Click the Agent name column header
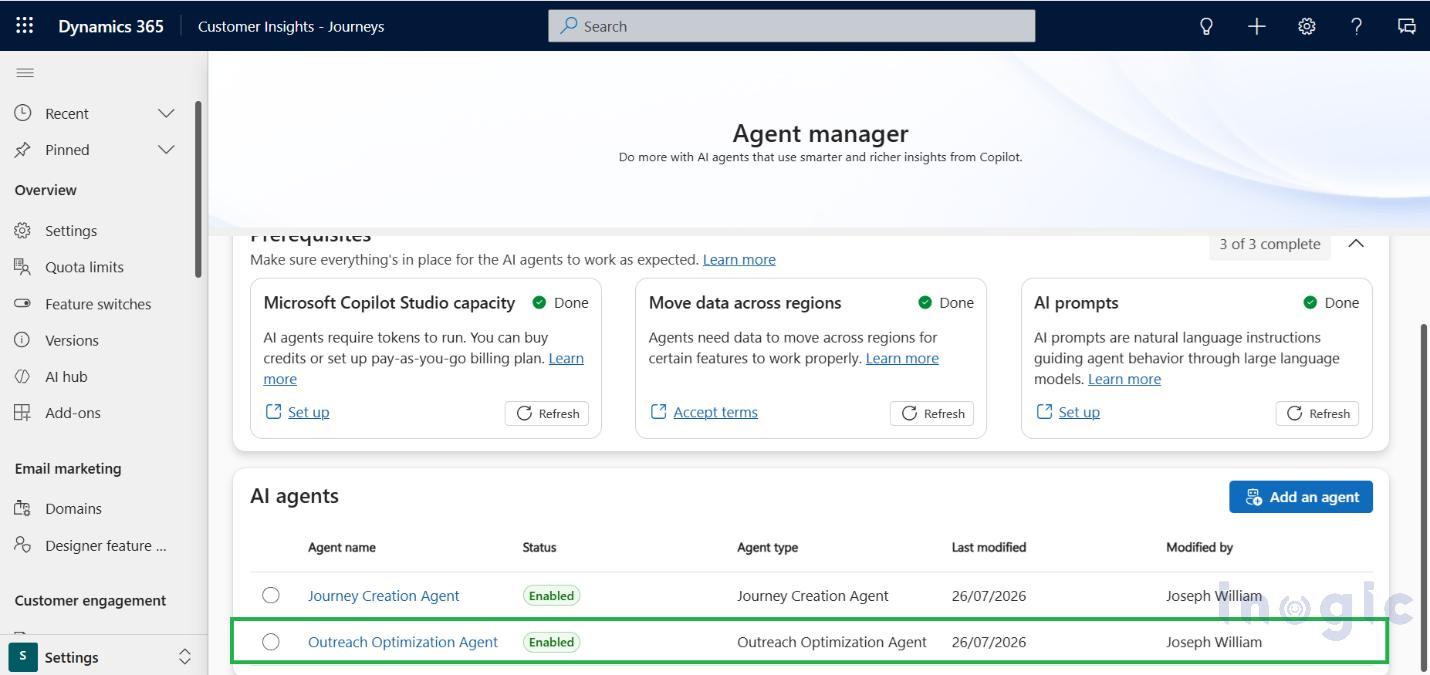The width and height of the screenshot is (1430, 675). (342, 547)
